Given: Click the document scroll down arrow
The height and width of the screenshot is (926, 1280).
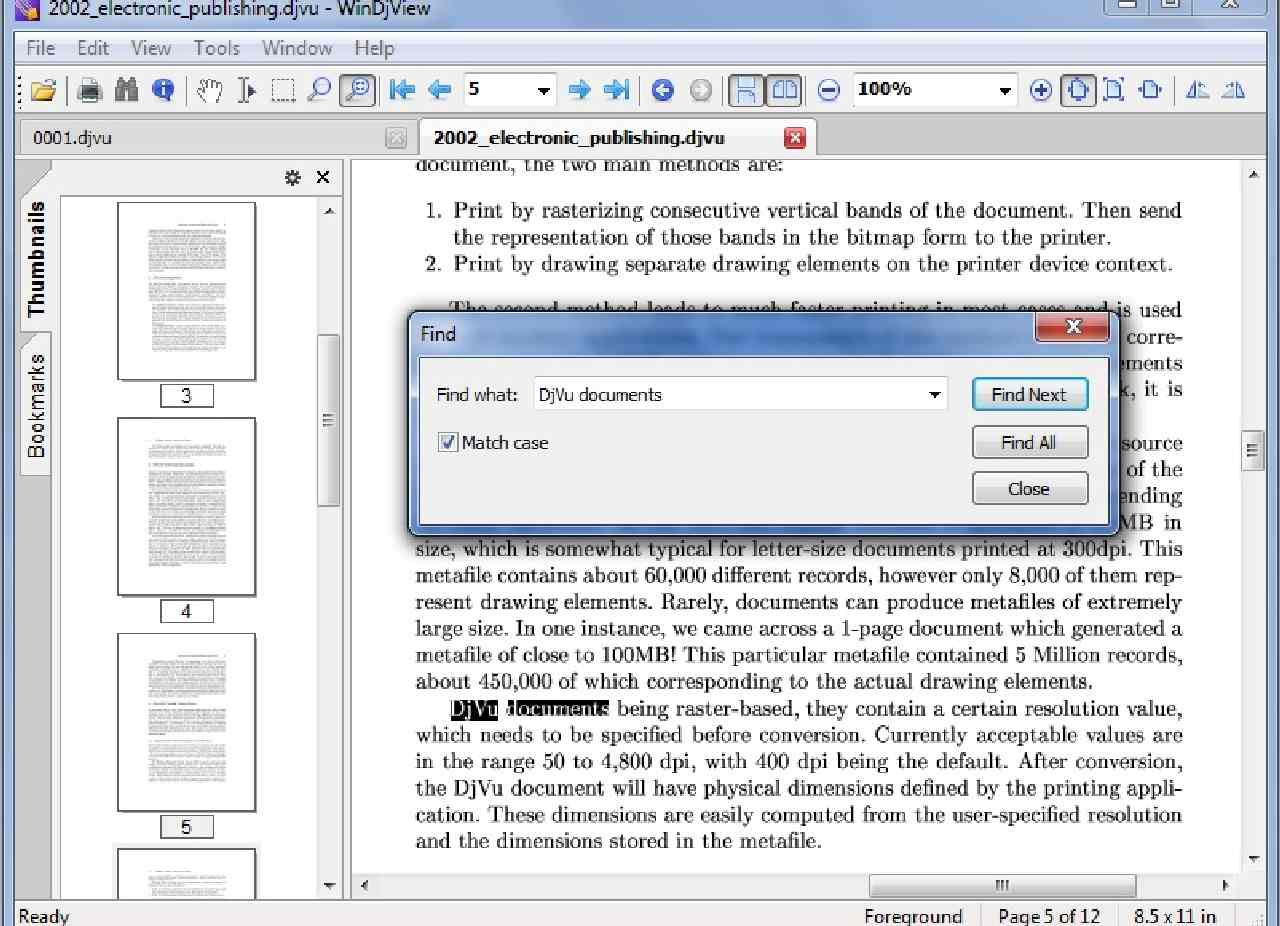Looking at the screenshot, I should [1254, 860].
